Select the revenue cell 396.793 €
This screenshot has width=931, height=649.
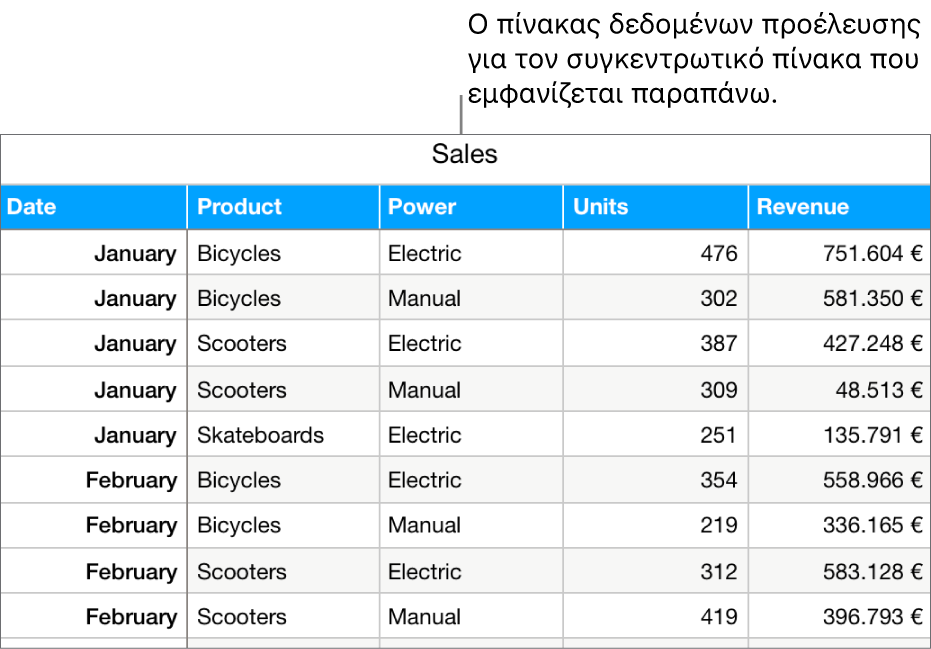866,617
